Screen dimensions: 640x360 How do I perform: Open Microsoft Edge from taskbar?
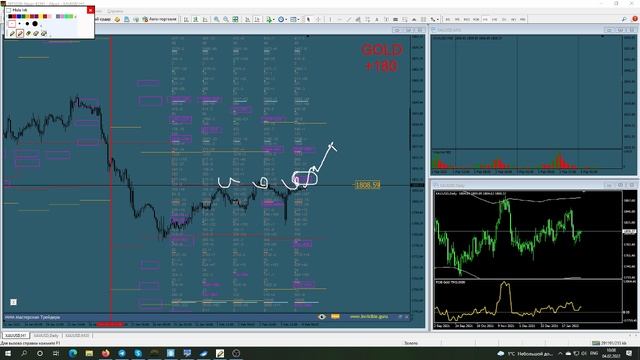pos(73,353)
